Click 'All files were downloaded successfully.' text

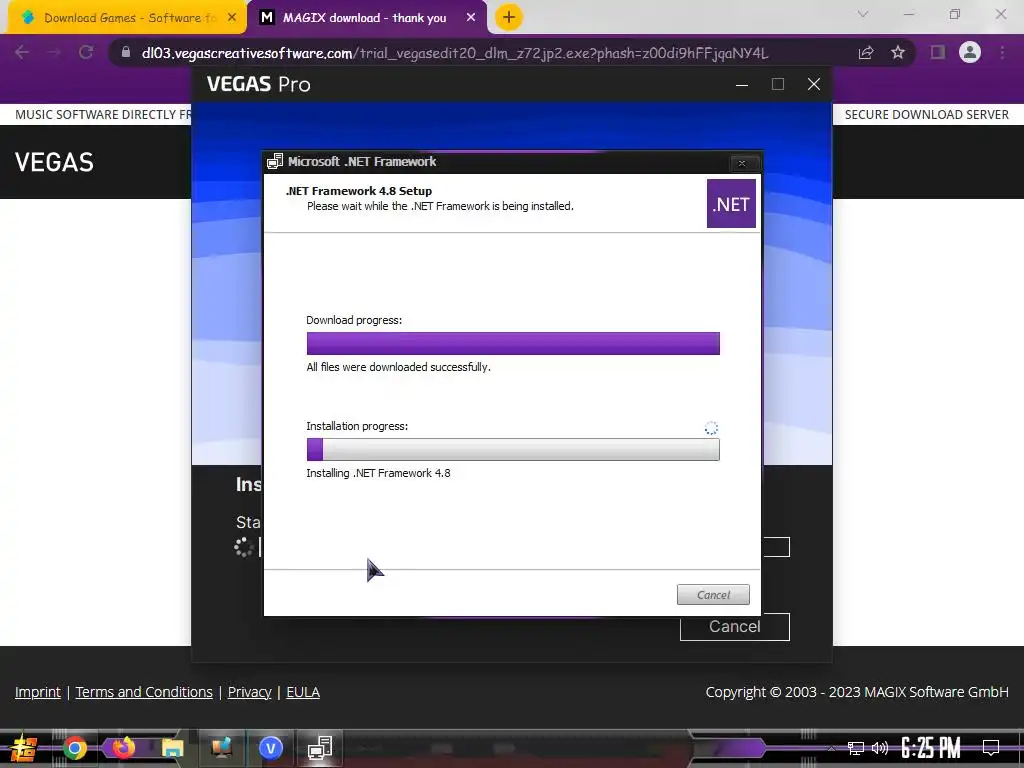click(398, 367)
